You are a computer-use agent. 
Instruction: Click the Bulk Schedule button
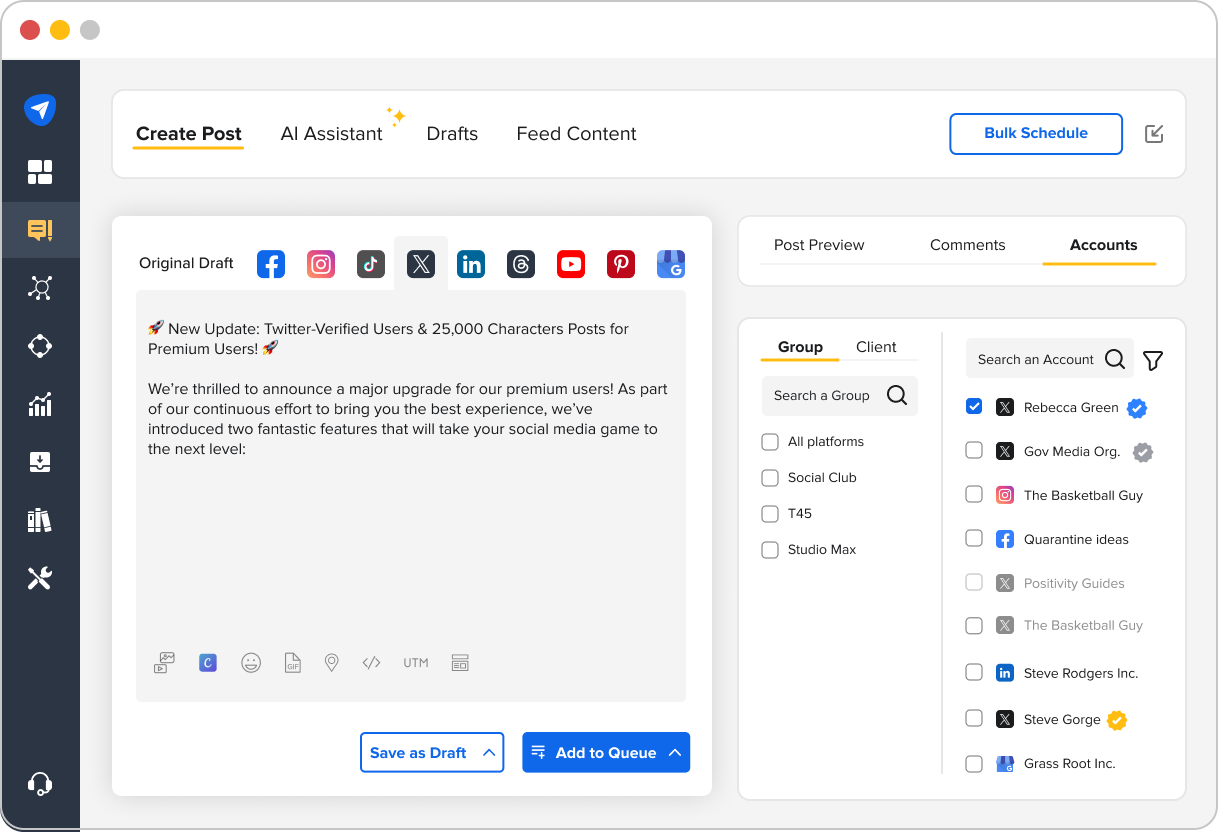point(1035,133)
